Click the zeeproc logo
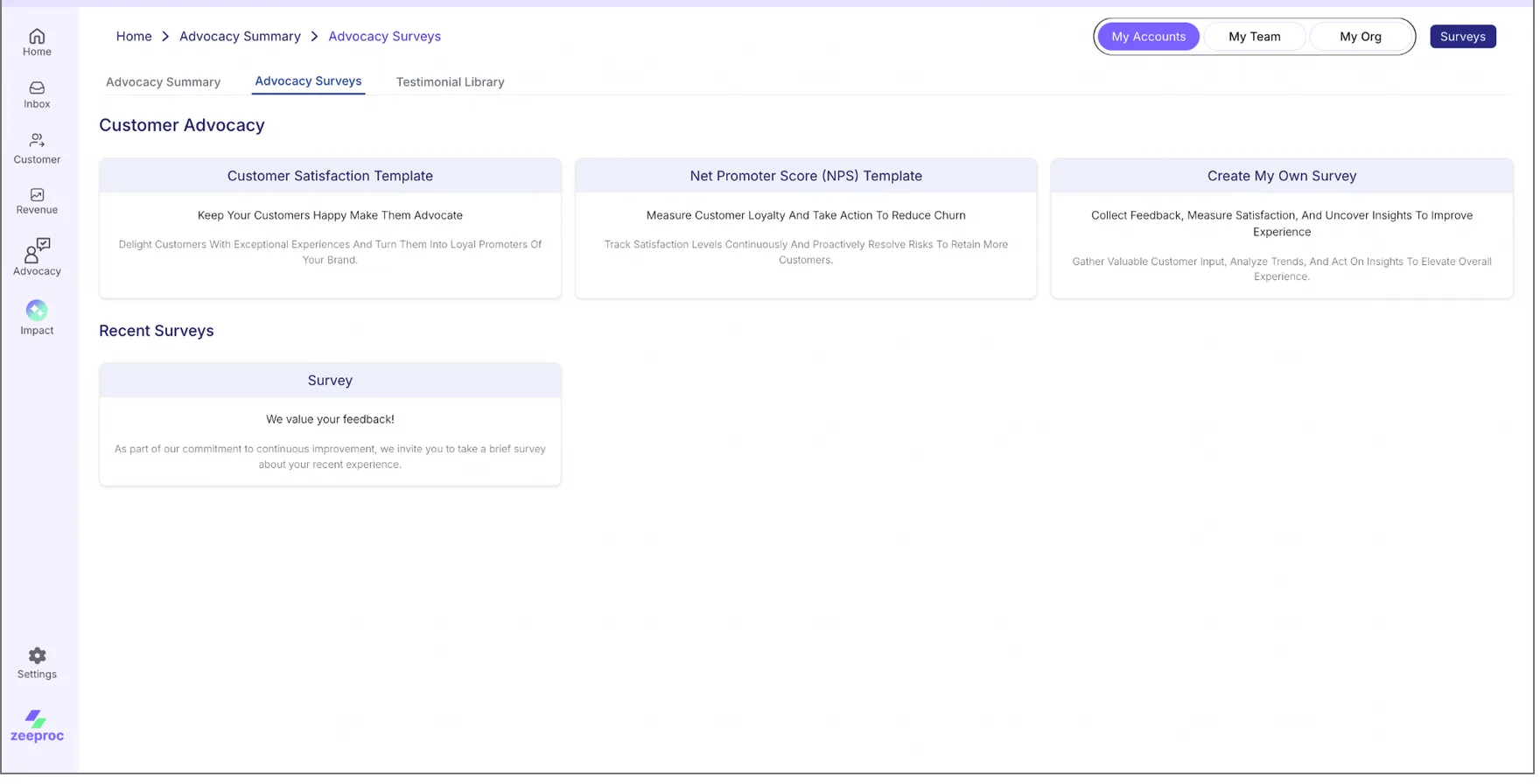The image size is (1540, 784). tap(37, 726)
